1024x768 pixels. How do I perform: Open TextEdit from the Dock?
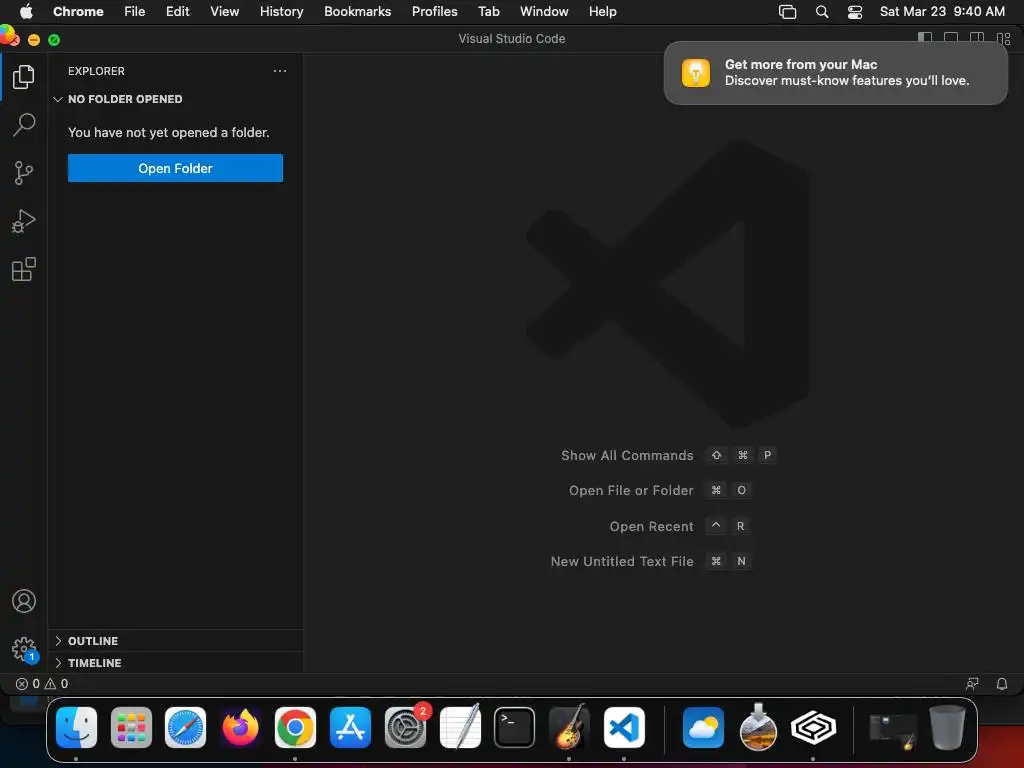click(x=460, y=727)
